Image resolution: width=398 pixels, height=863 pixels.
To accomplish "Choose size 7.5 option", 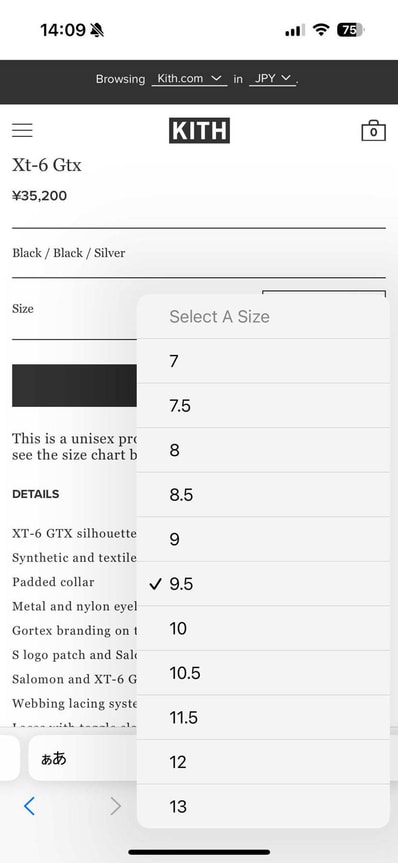I will [263, 406].
